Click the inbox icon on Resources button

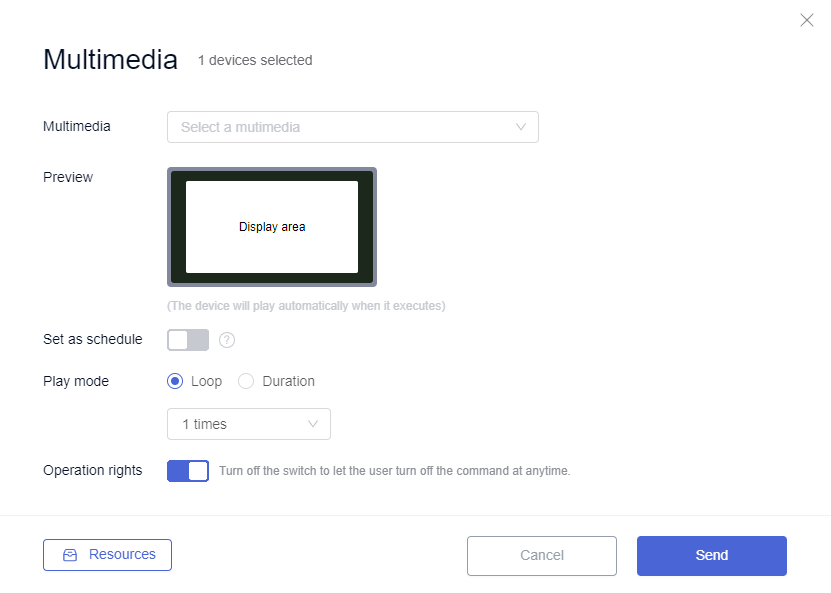(x=70, y=555)
